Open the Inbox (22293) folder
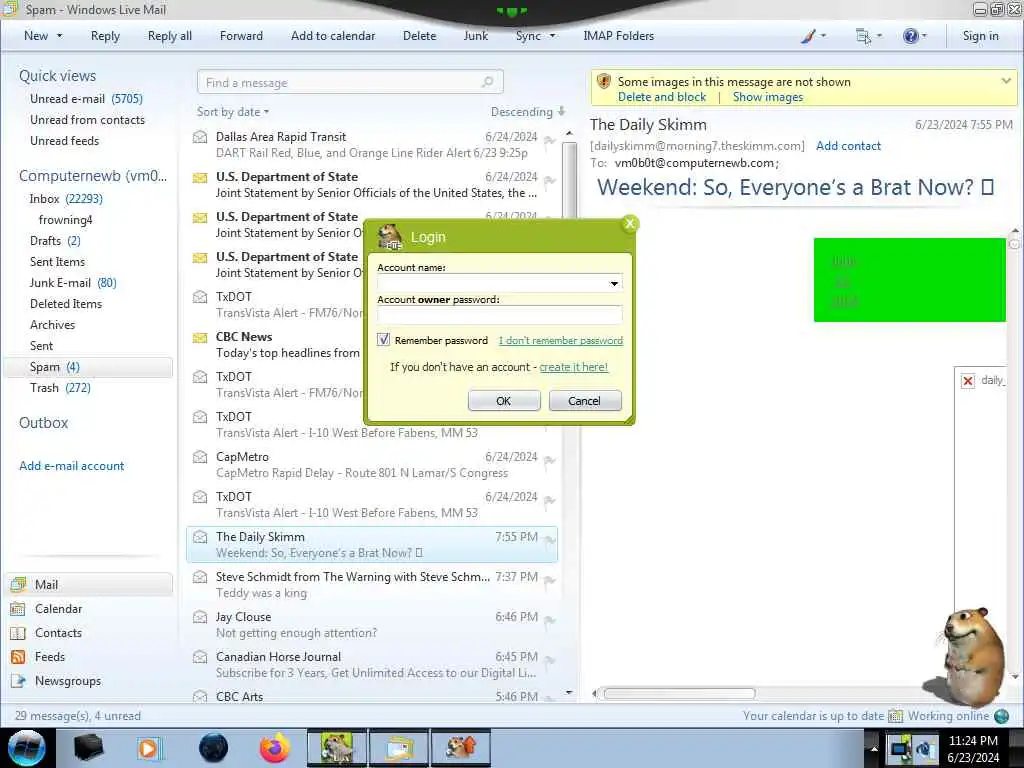Image resolution: width=1024 pixels, height=768 pixels. (x=66, y=199)
